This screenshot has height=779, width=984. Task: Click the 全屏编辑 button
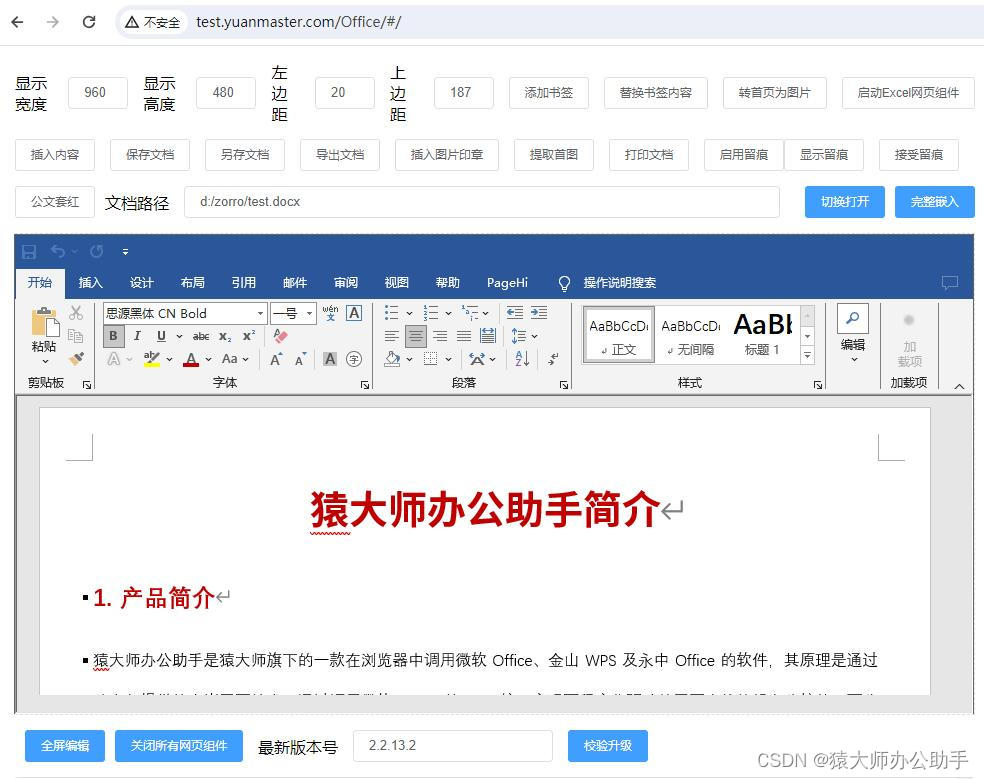(x=65, y=745)
